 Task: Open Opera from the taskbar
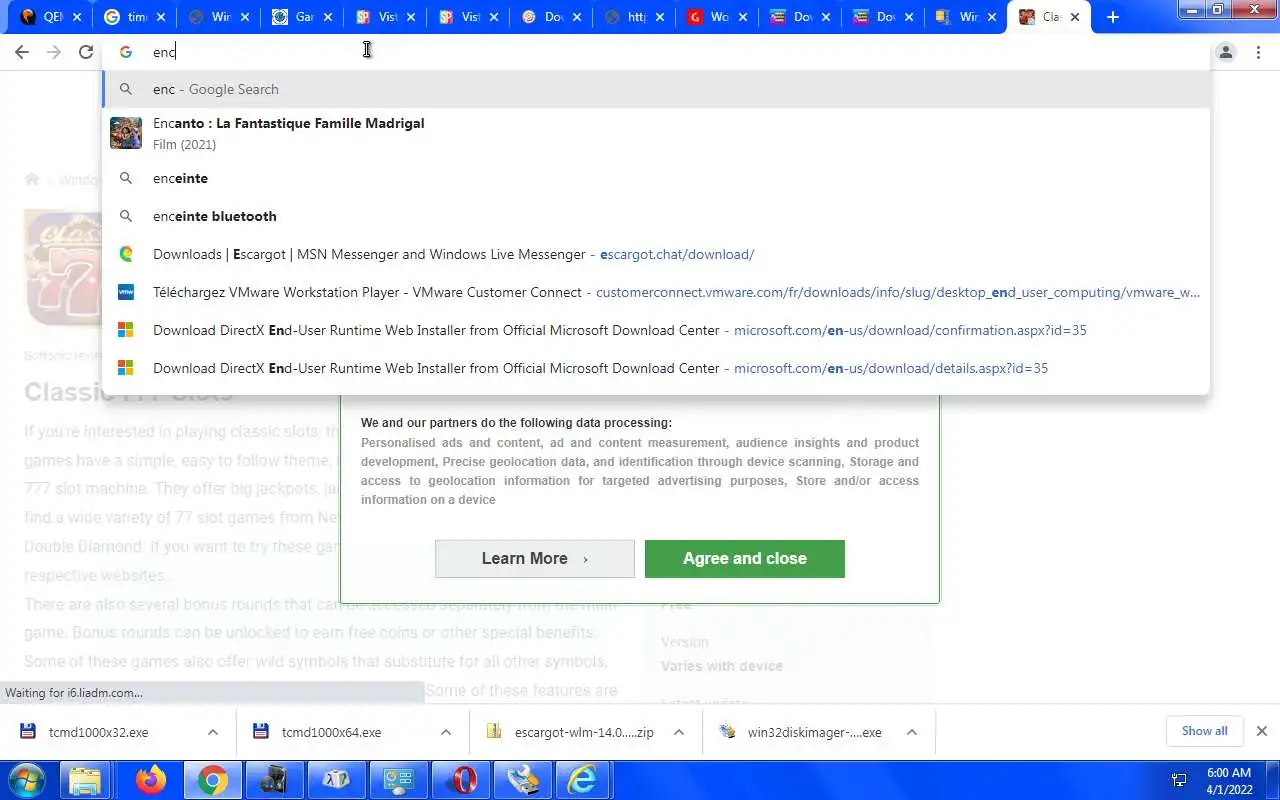click(x=463, y=780)
